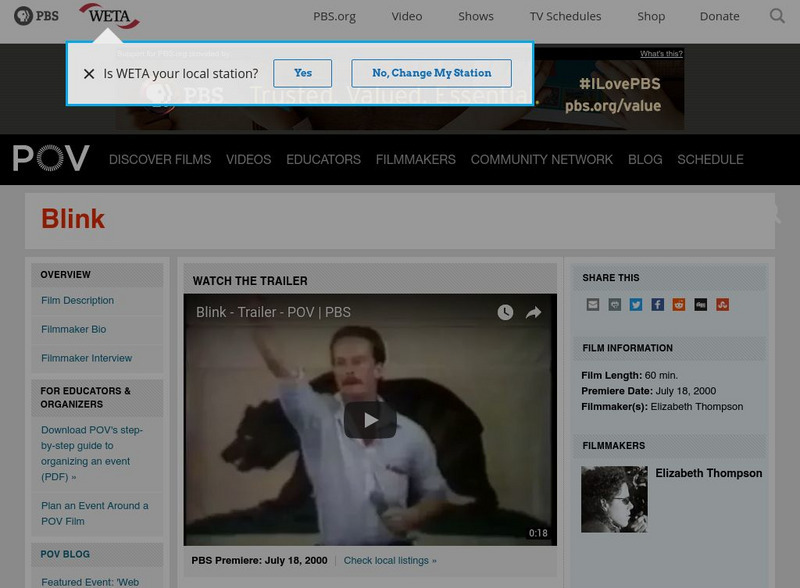This screenshot has height=588, width=800.
Task: Open the Featured Event blog link
Action: tap(90, 582)
